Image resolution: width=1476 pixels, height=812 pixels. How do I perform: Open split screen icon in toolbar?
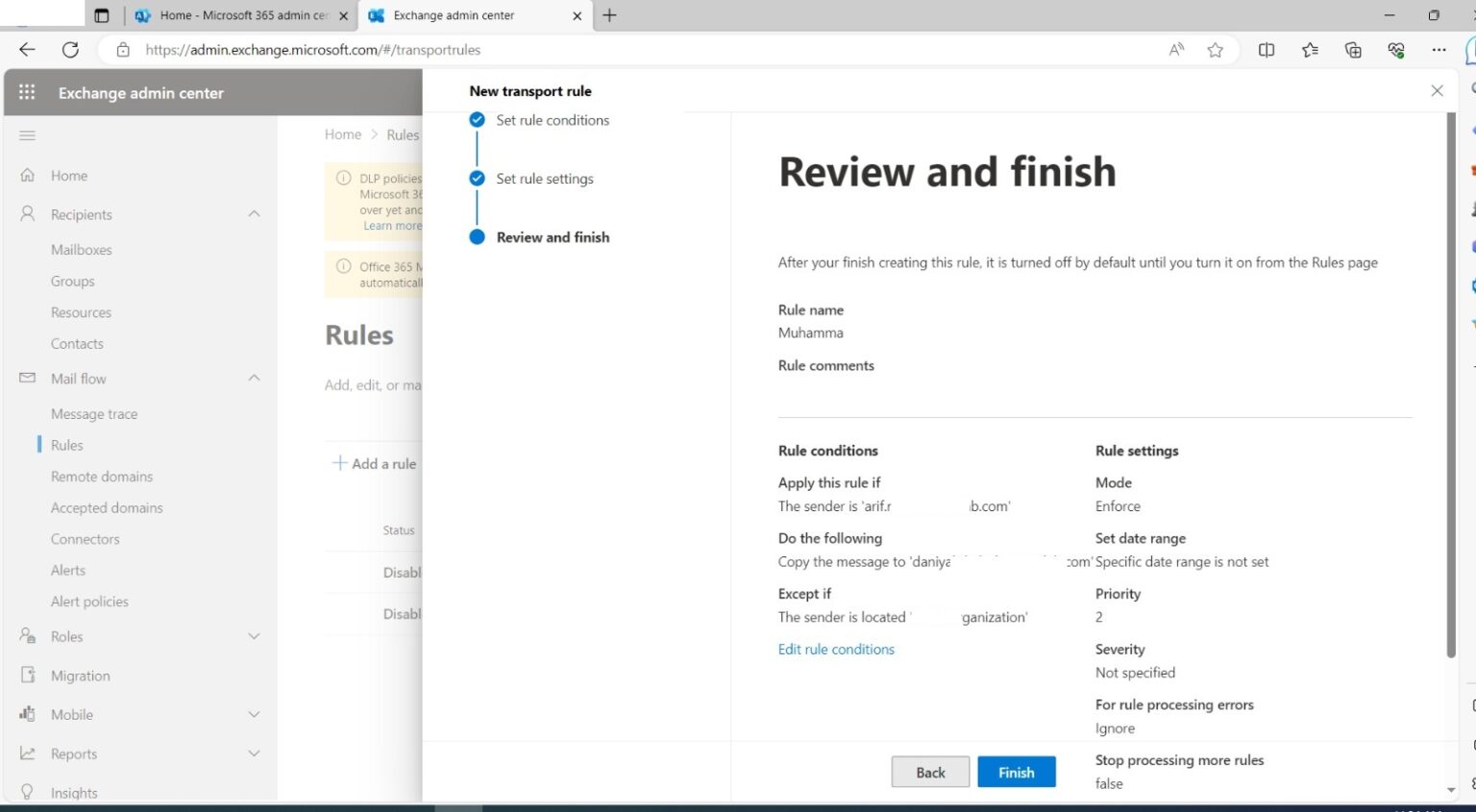(1267, 50)
